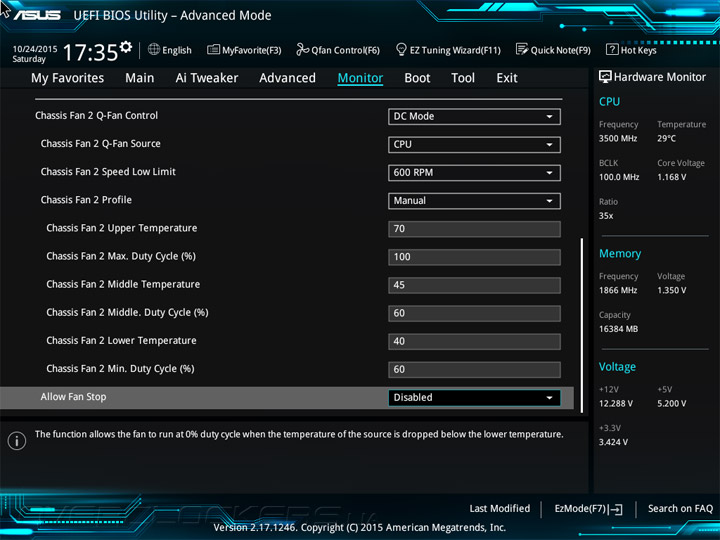Screen dimensions: 720x540
Task: Switch to My Favorites tab
Action: click(68, 78)
